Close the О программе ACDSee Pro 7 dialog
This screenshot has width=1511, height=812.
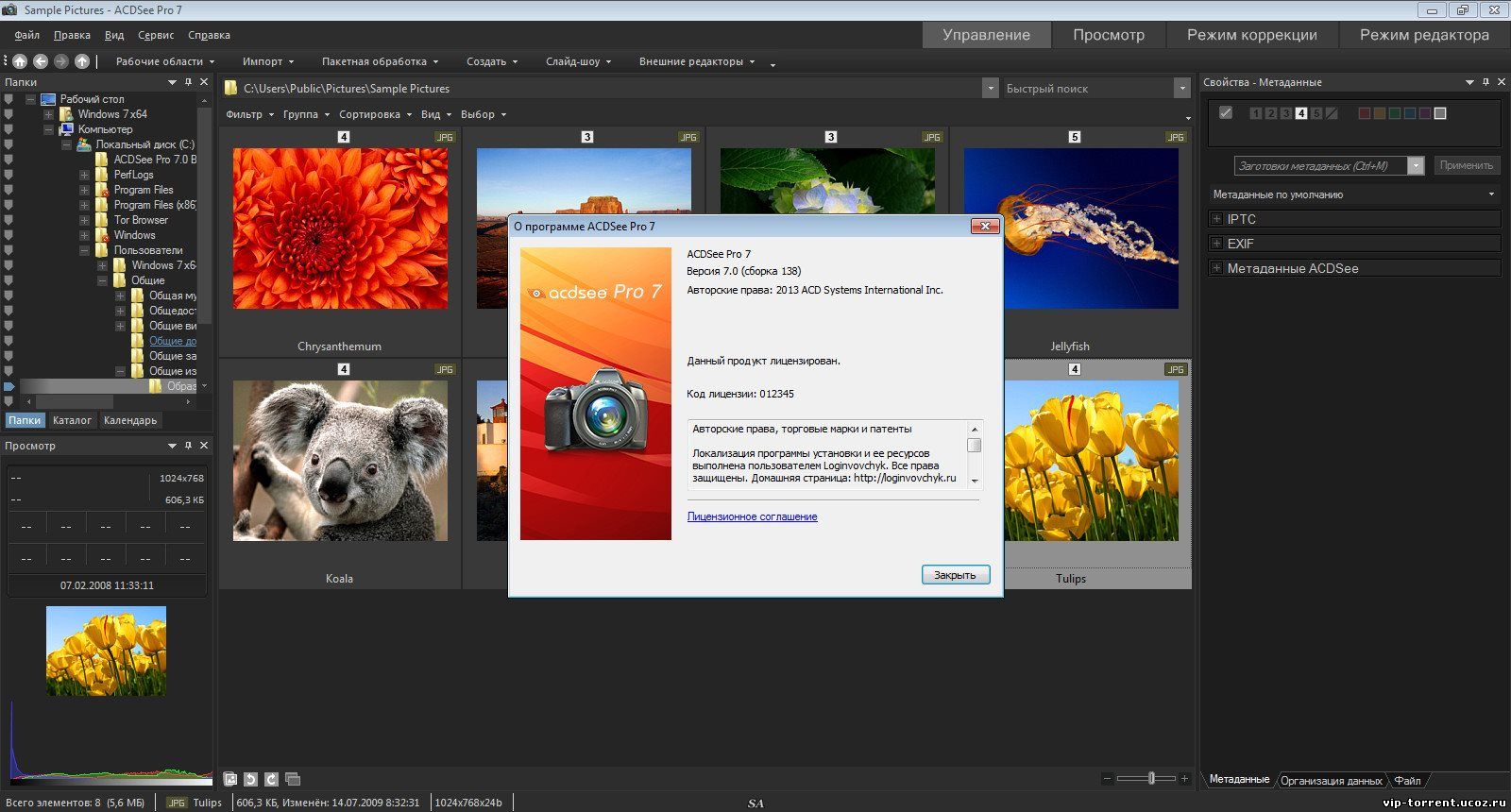click(x=985, y=227)
